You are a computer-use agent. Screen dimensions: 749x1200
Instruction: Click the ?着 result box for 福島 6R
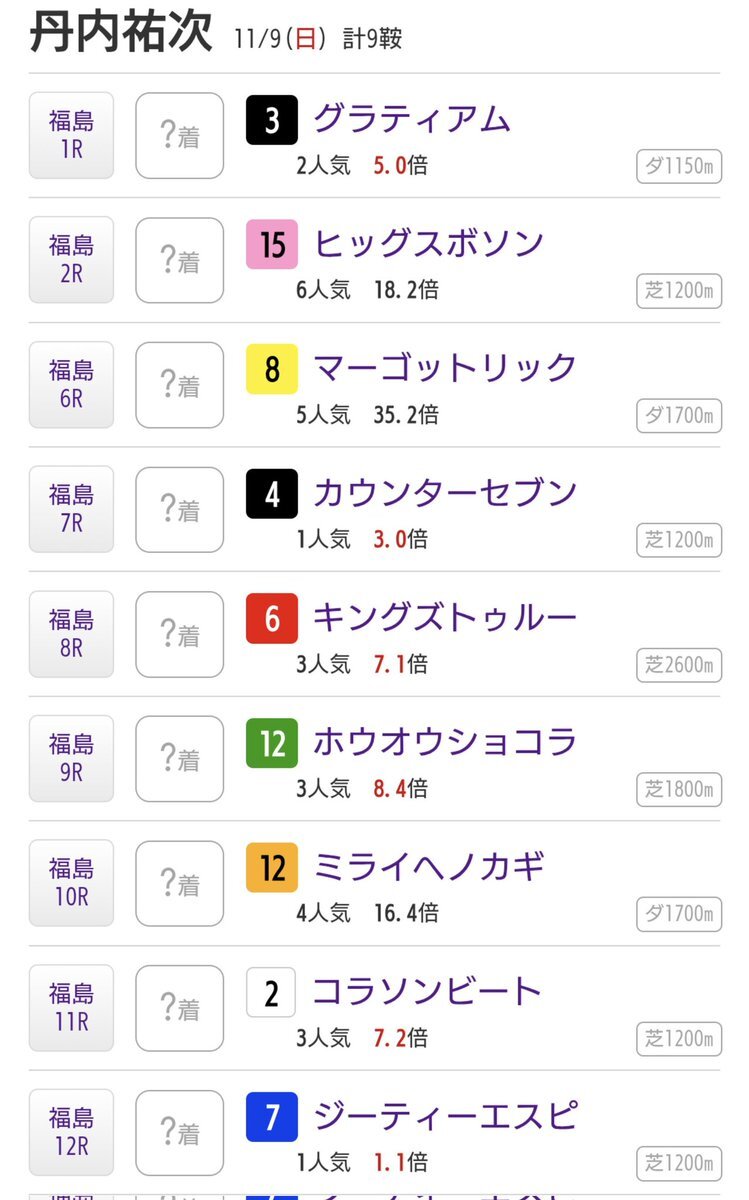[180, 385]
